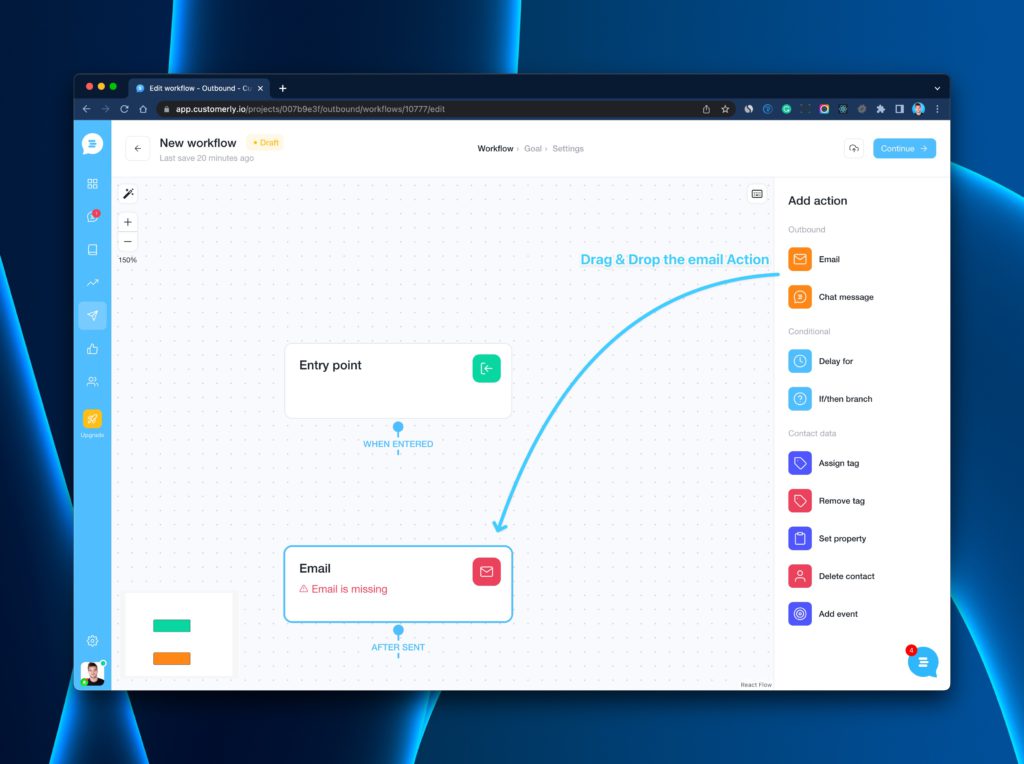Click the user avatar in sidebar
Viewport: 1024px width, 764px height.
(92, 673)
